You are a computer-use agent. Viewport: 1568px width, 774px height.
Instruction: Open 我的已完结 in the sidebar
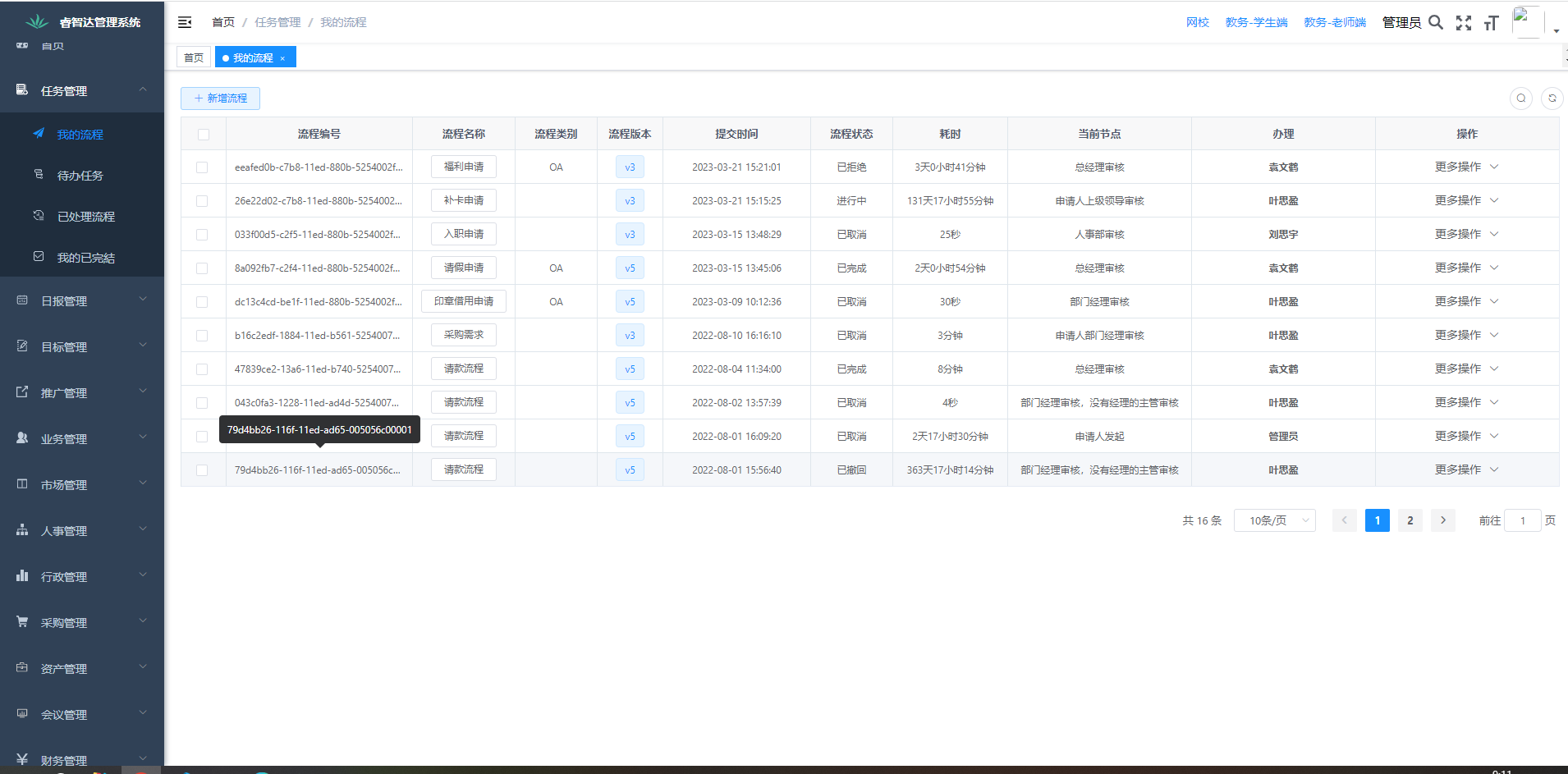pyautogui.click(x=82, y=257)
